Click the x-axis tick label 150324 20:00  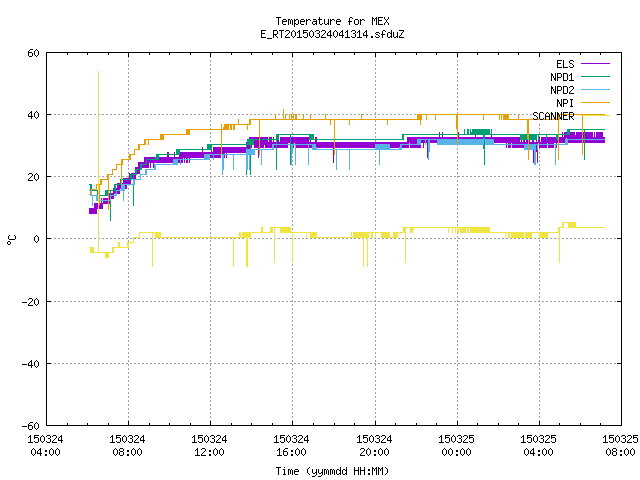coord(374,446)
